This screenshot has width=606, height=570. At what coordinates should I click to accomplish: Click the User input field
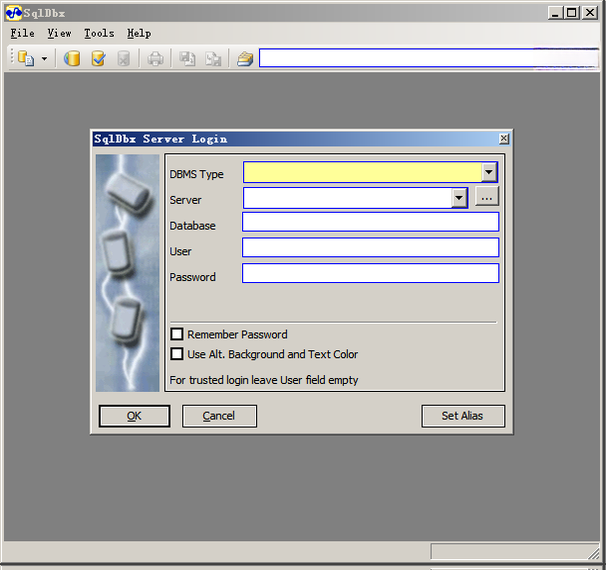tap(371, 247)
